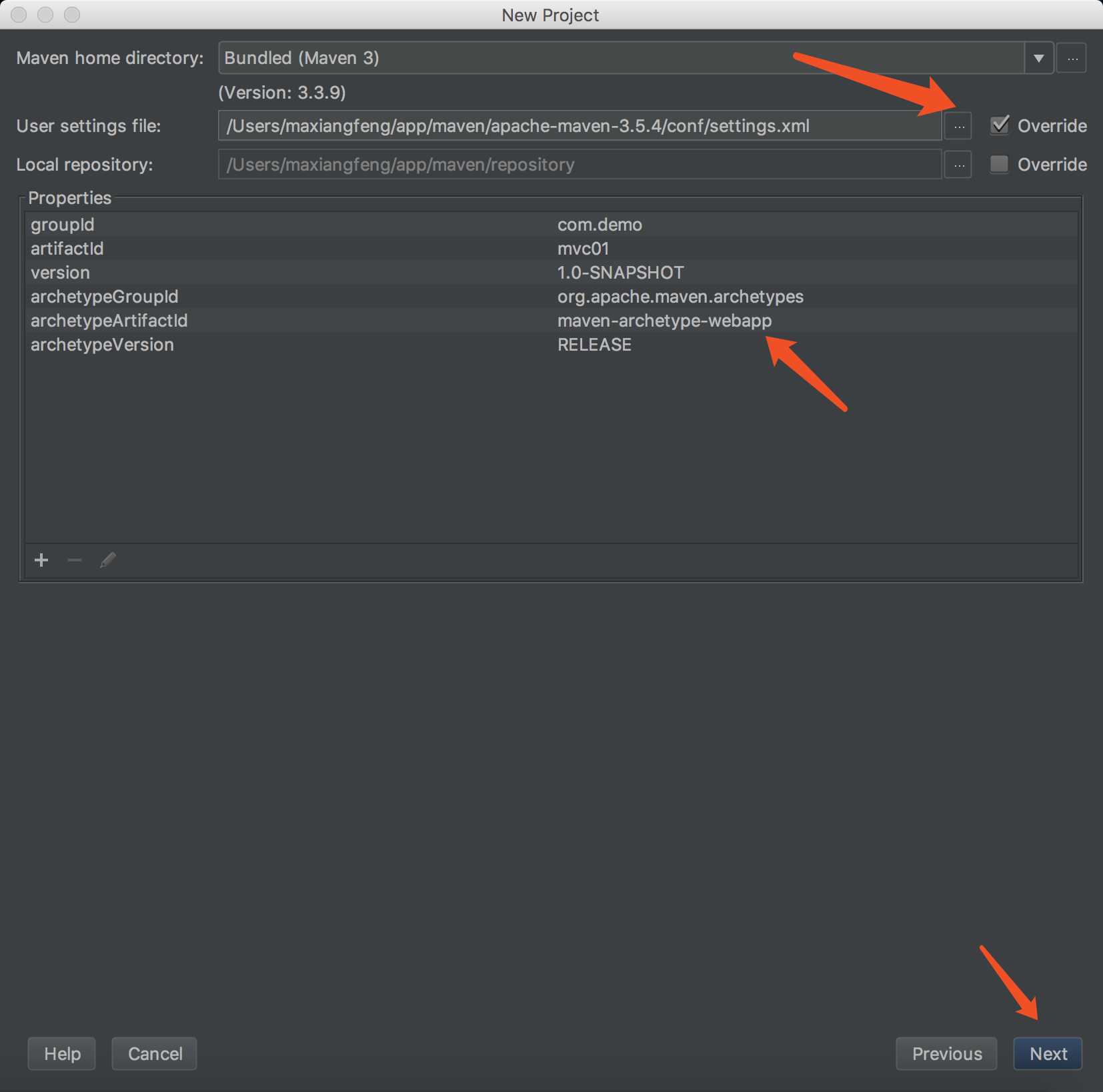Viewport: 1103px width, 1092px height.
Task: Click the org.apache.maven.archetypes value
Action: pos(680,297)
